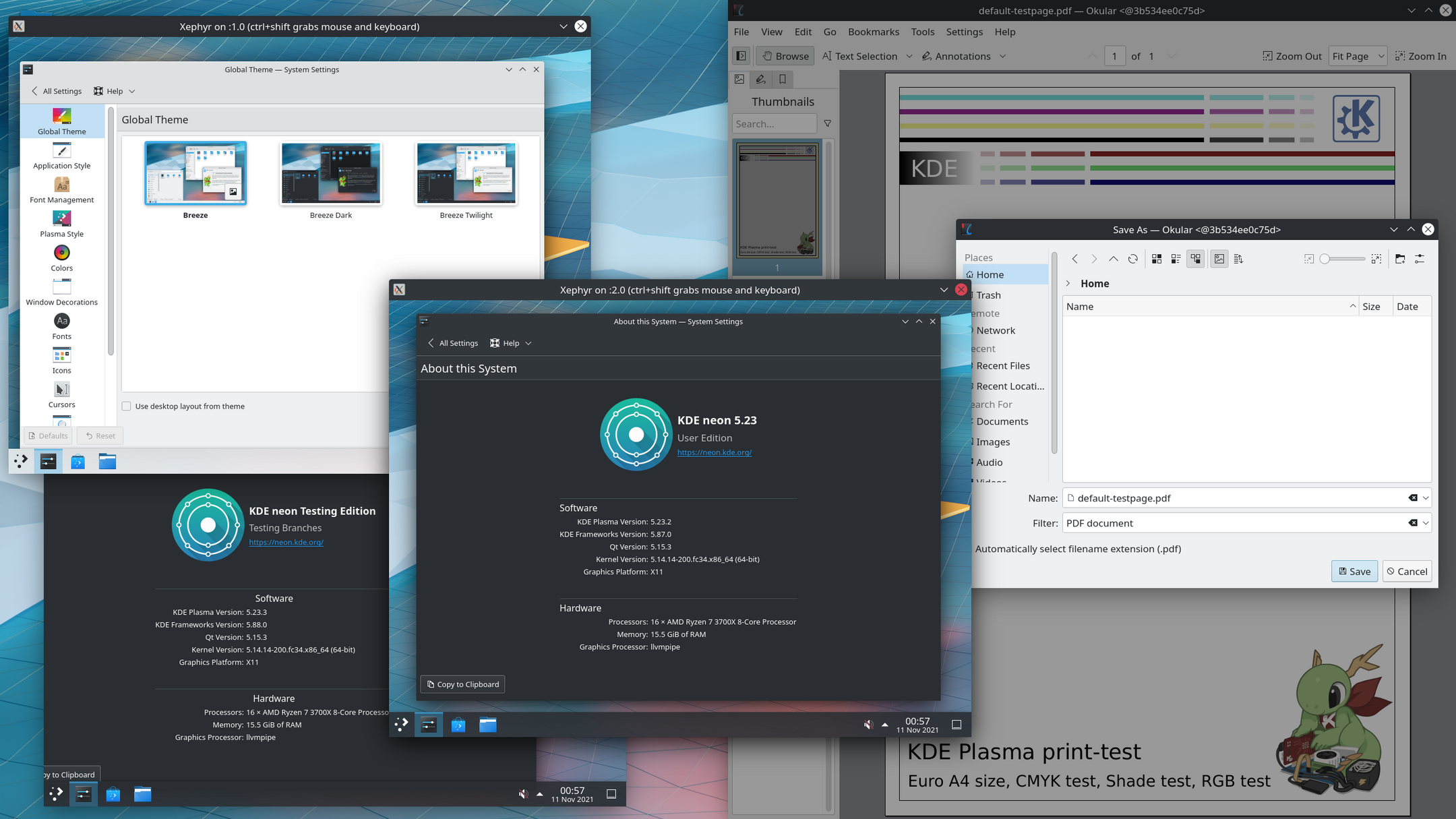
Task: Expand the Filter PDF document combo box
Action: [x=1426, y=523]
